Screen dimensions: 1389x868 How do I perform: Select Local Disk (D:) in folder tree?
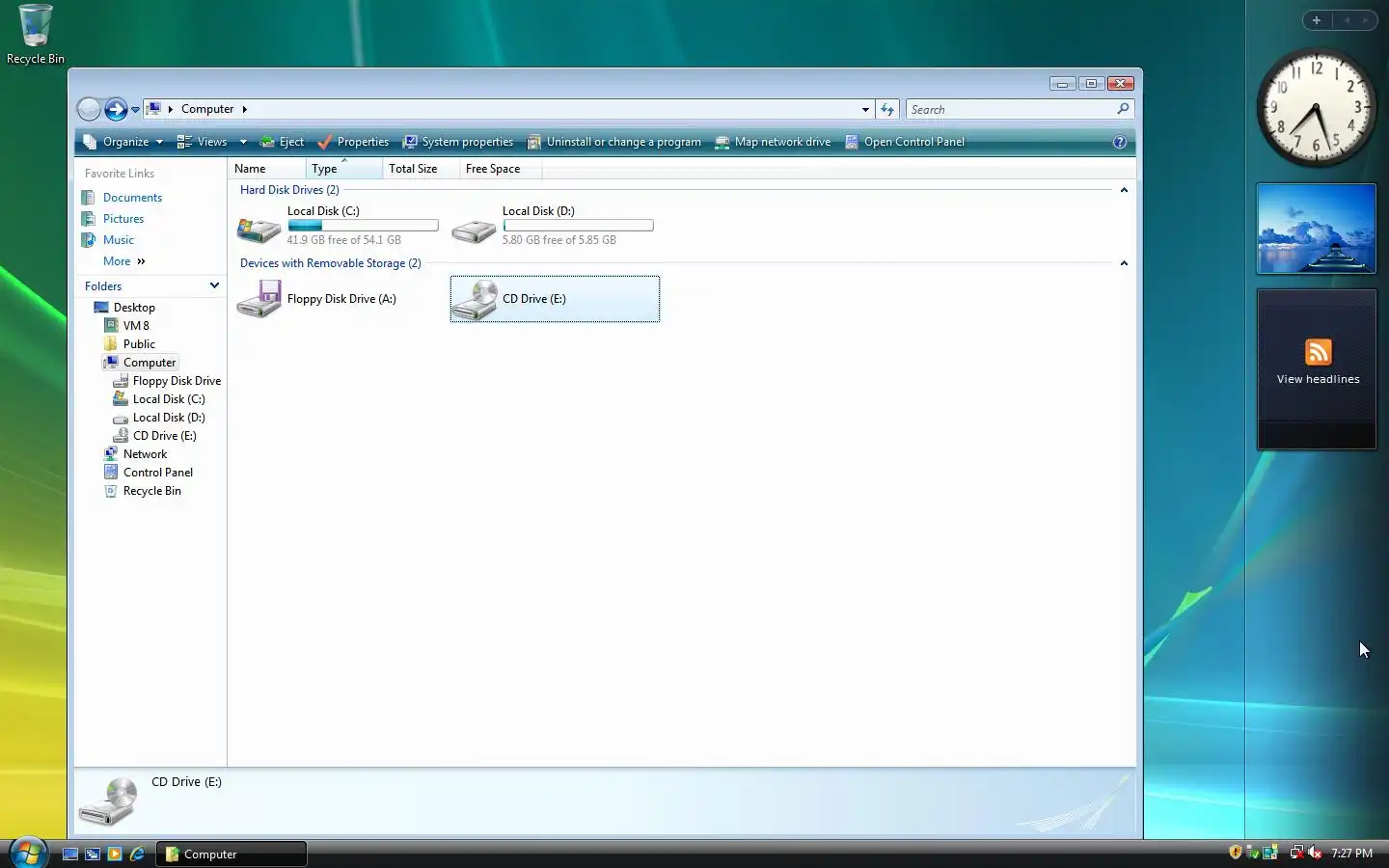point(169,418)
